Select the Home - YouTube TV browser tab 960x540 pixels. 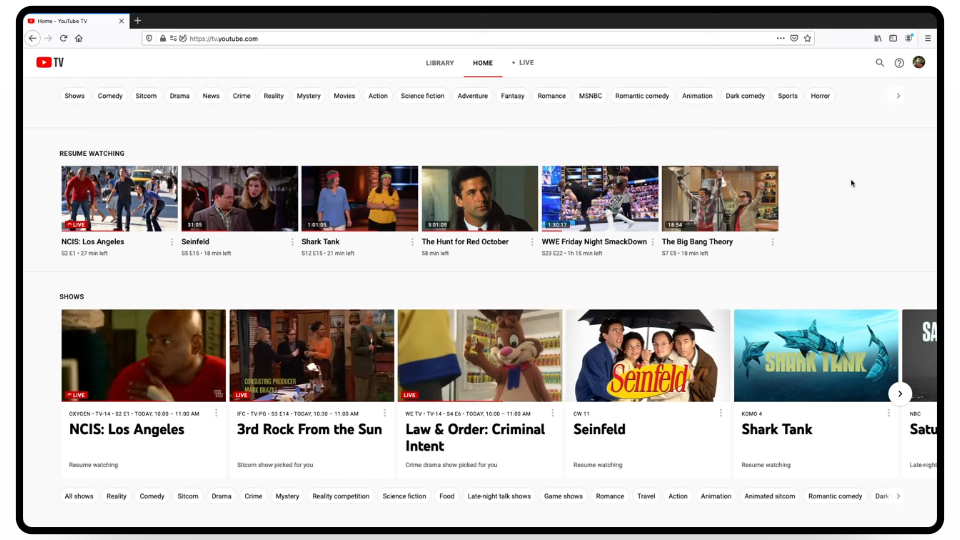pos(76,21)
